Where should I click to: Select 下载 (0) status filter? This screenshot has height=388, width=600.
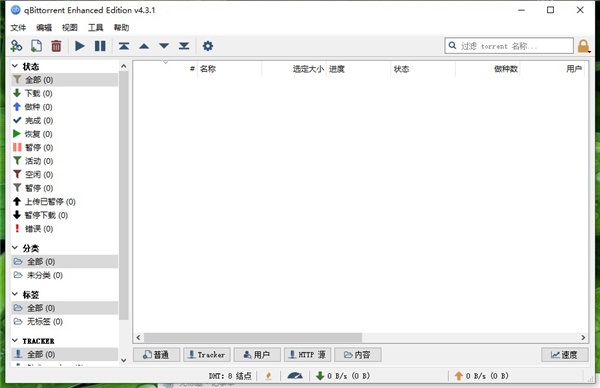(x=64, y=93)
